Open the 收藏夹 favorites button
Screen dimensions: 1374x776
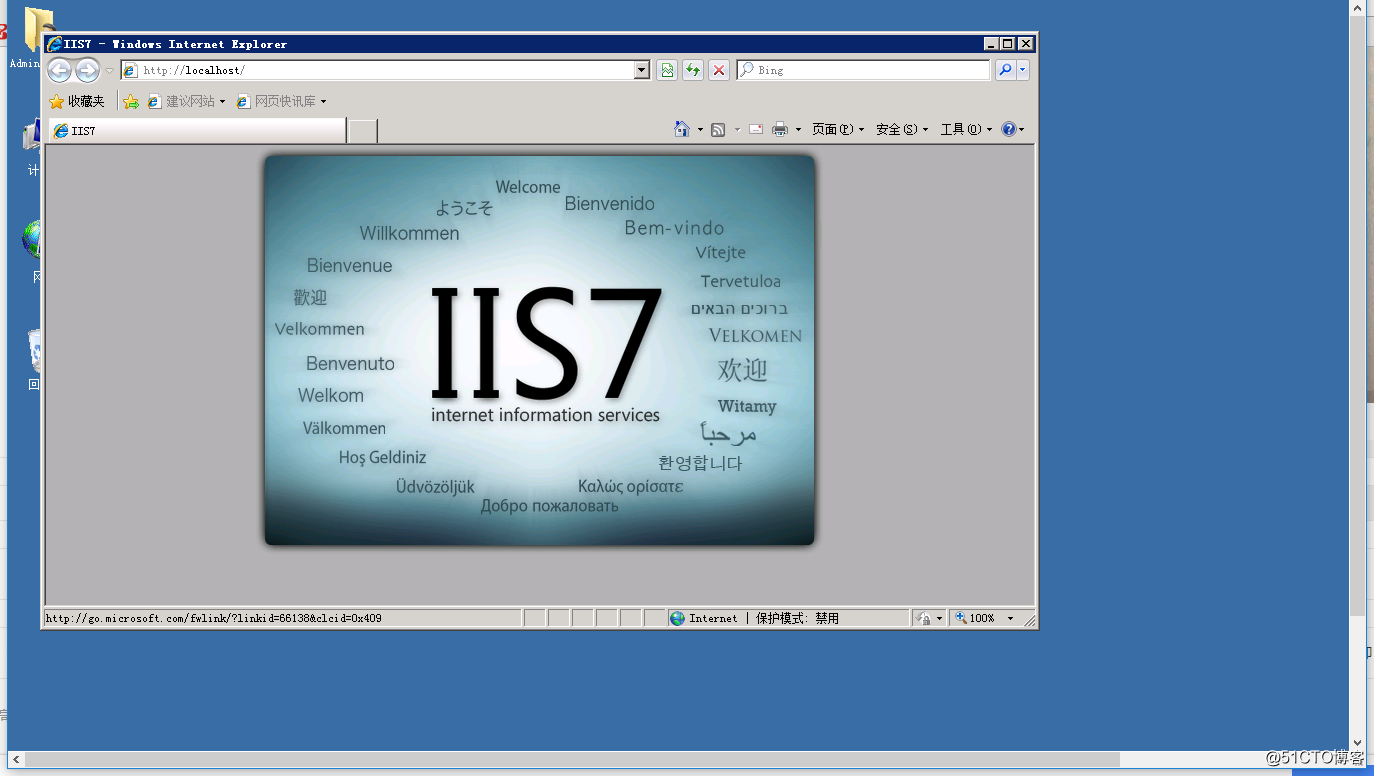[77, 101]
